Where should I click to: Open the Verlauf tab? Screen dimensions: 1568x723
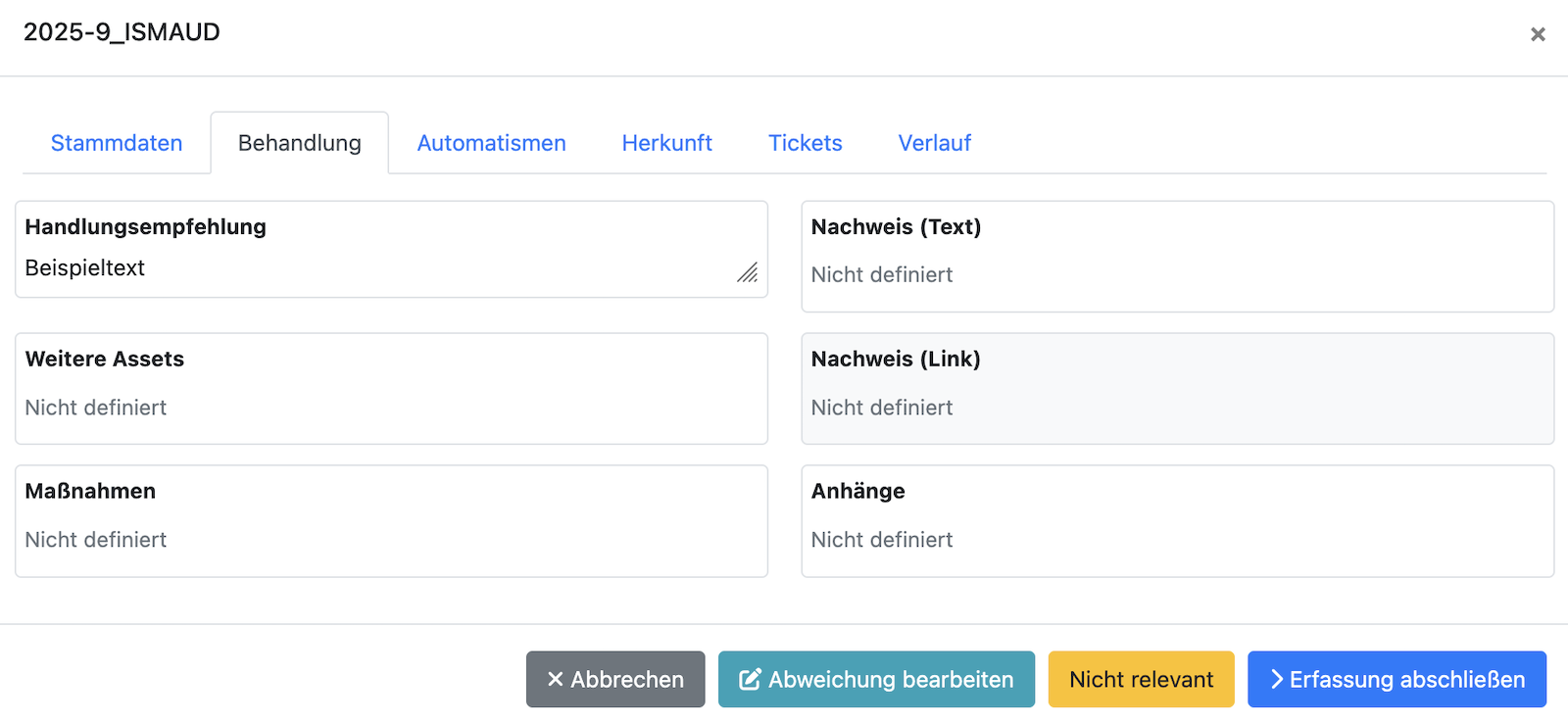pos(934,143)
